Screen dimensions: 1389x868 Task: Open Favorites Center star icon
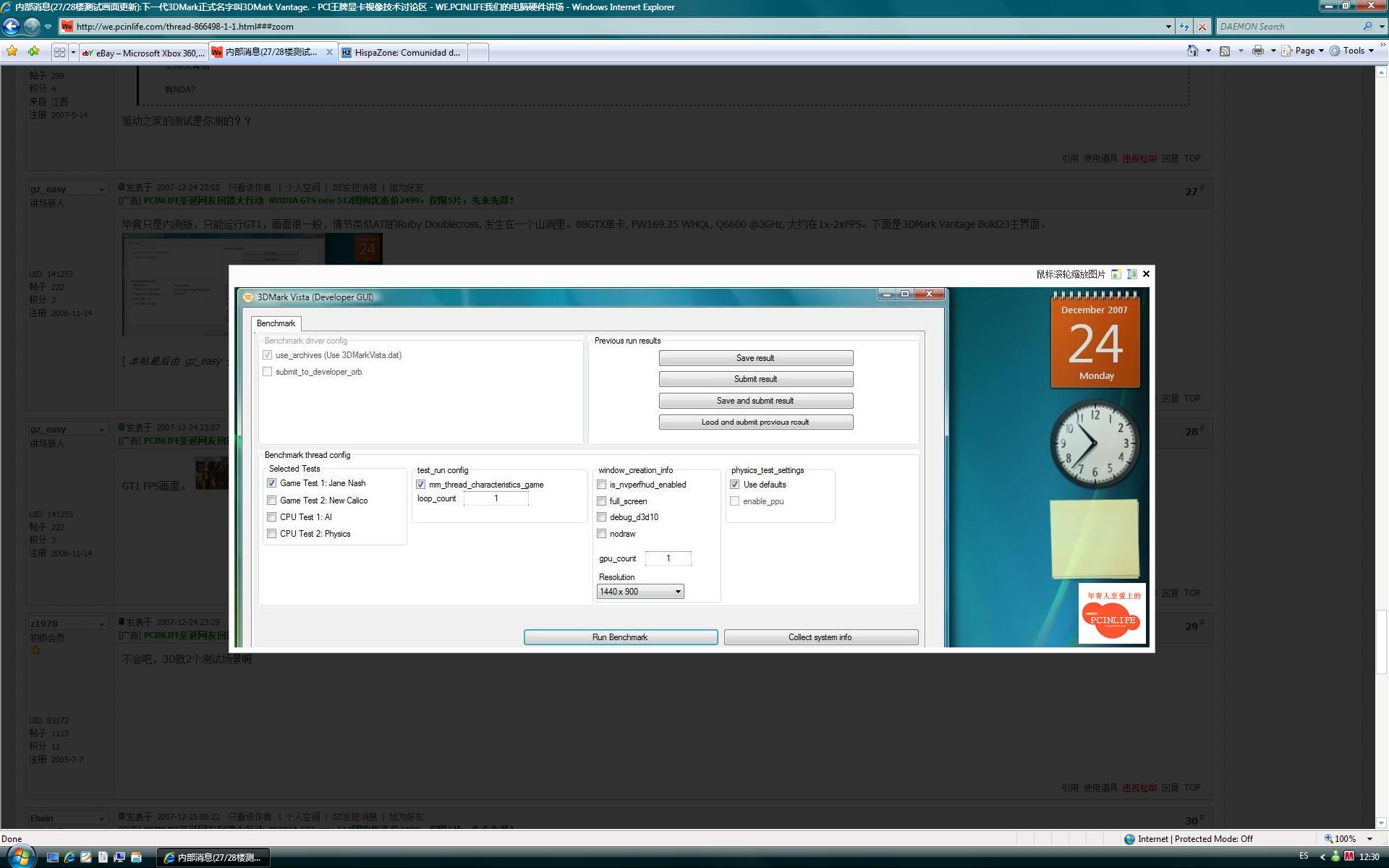click(12, 51)
